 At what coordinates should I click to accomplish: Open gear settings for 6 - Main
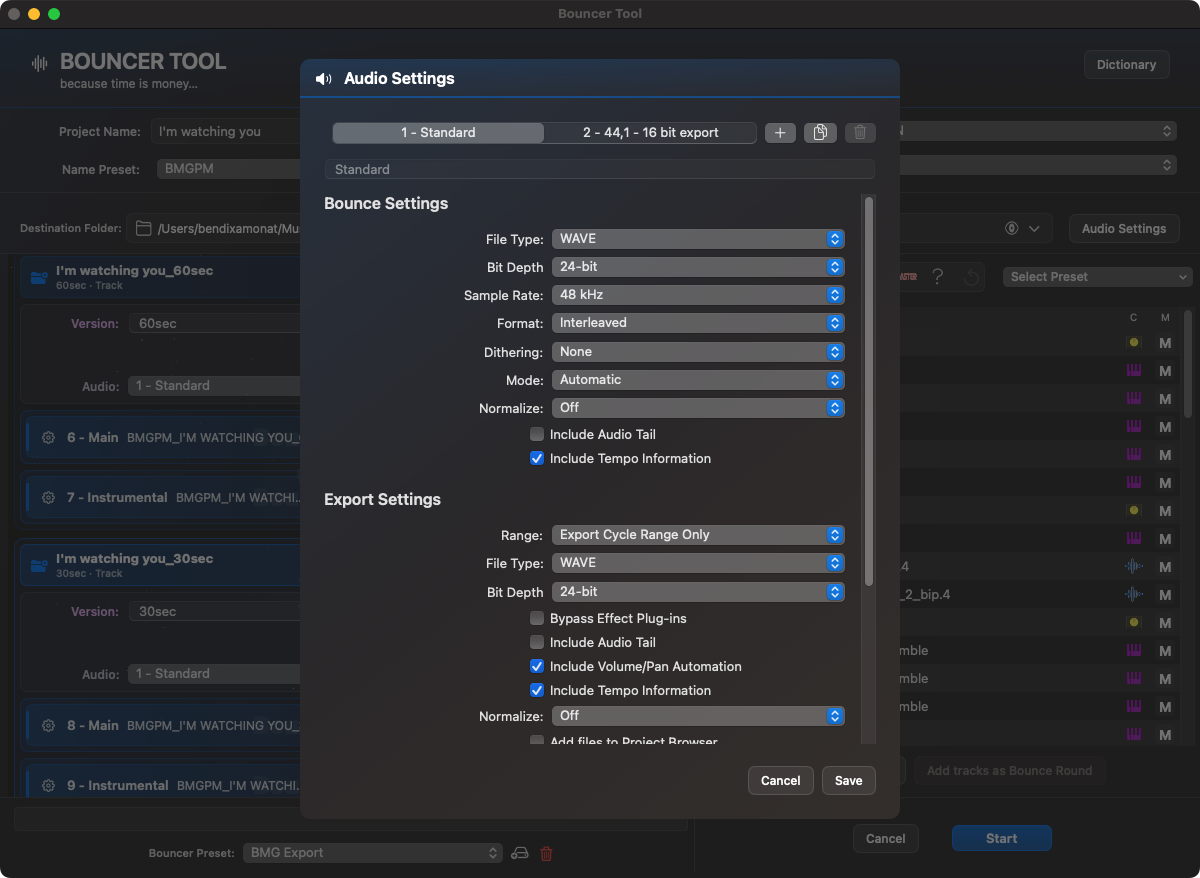[x=48, y=438]
